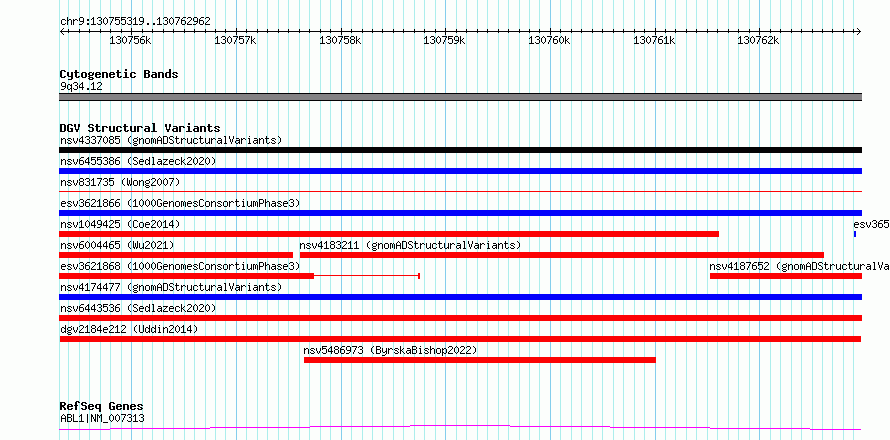Viewport: 890px width, 440px height.
Task: Select the nsv4187652 variant label
Action: pyautogui.click(x=799, y=266)
